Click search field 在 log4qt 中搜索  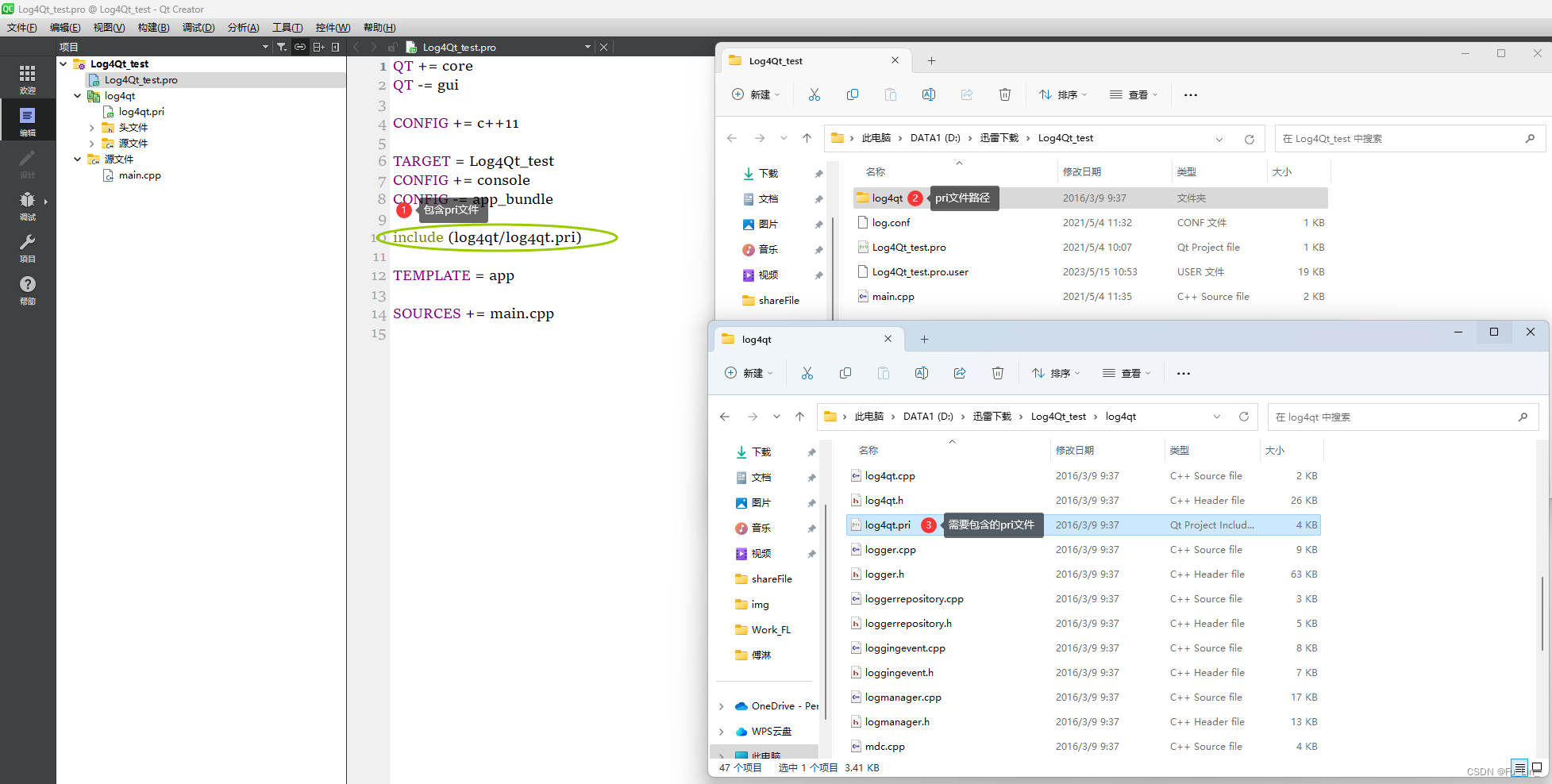[x=1403, y=417]
